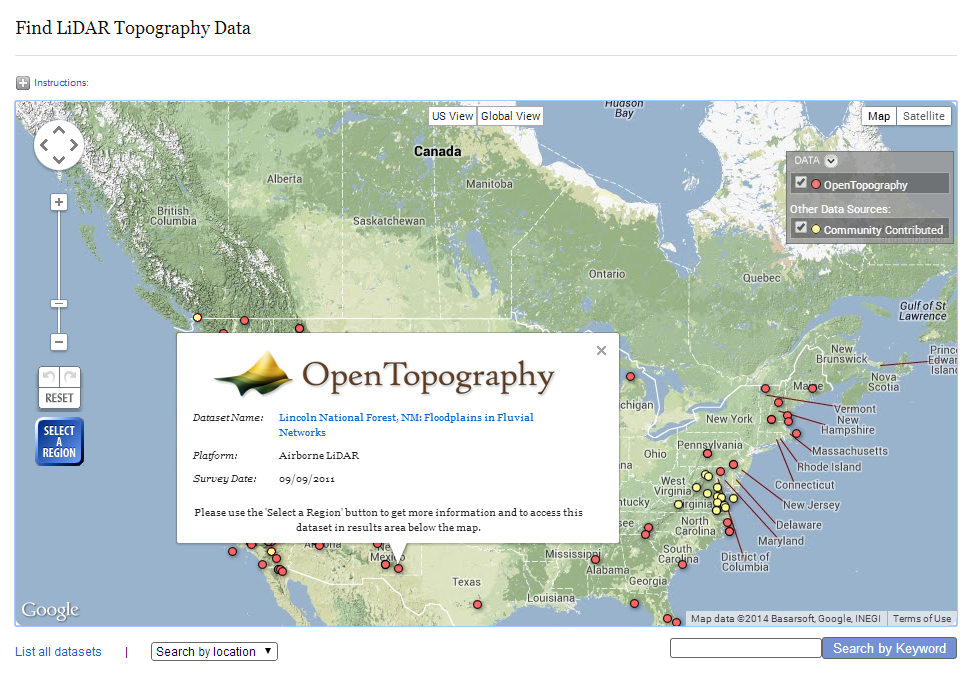Open the SELECT A REGION tool

click(x=58, y=441)
